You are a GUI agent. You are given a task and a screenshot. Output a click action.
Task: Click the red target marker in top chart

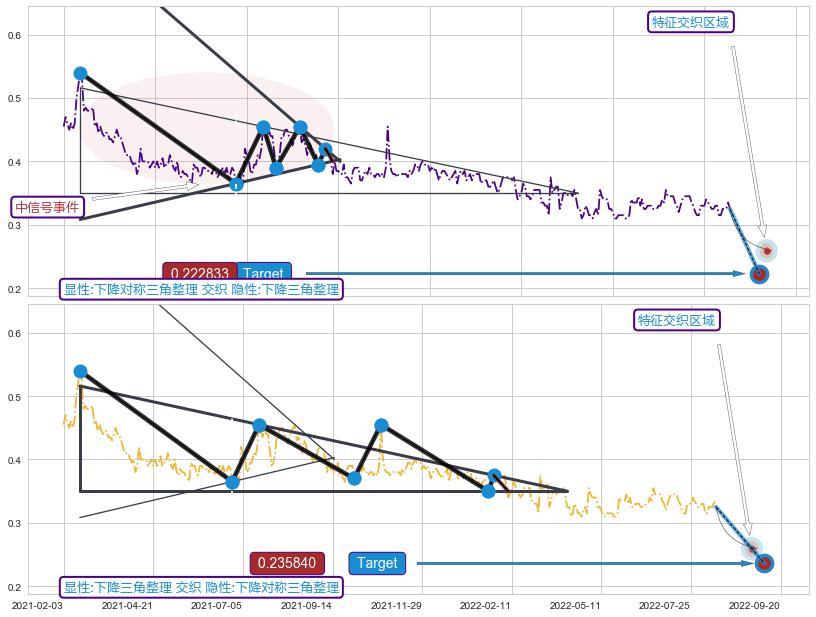click(x=759, y=274)
